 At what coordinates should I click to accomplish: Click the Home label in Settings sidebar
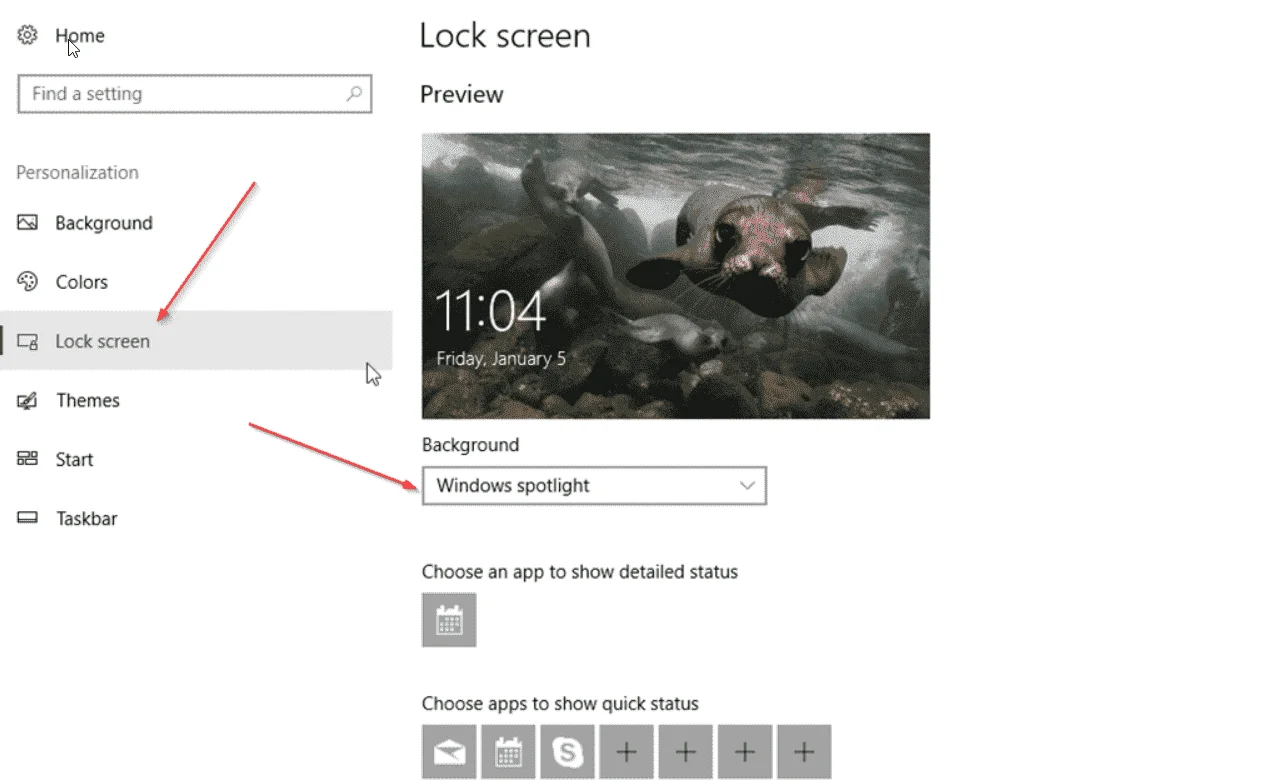point(80,36)
